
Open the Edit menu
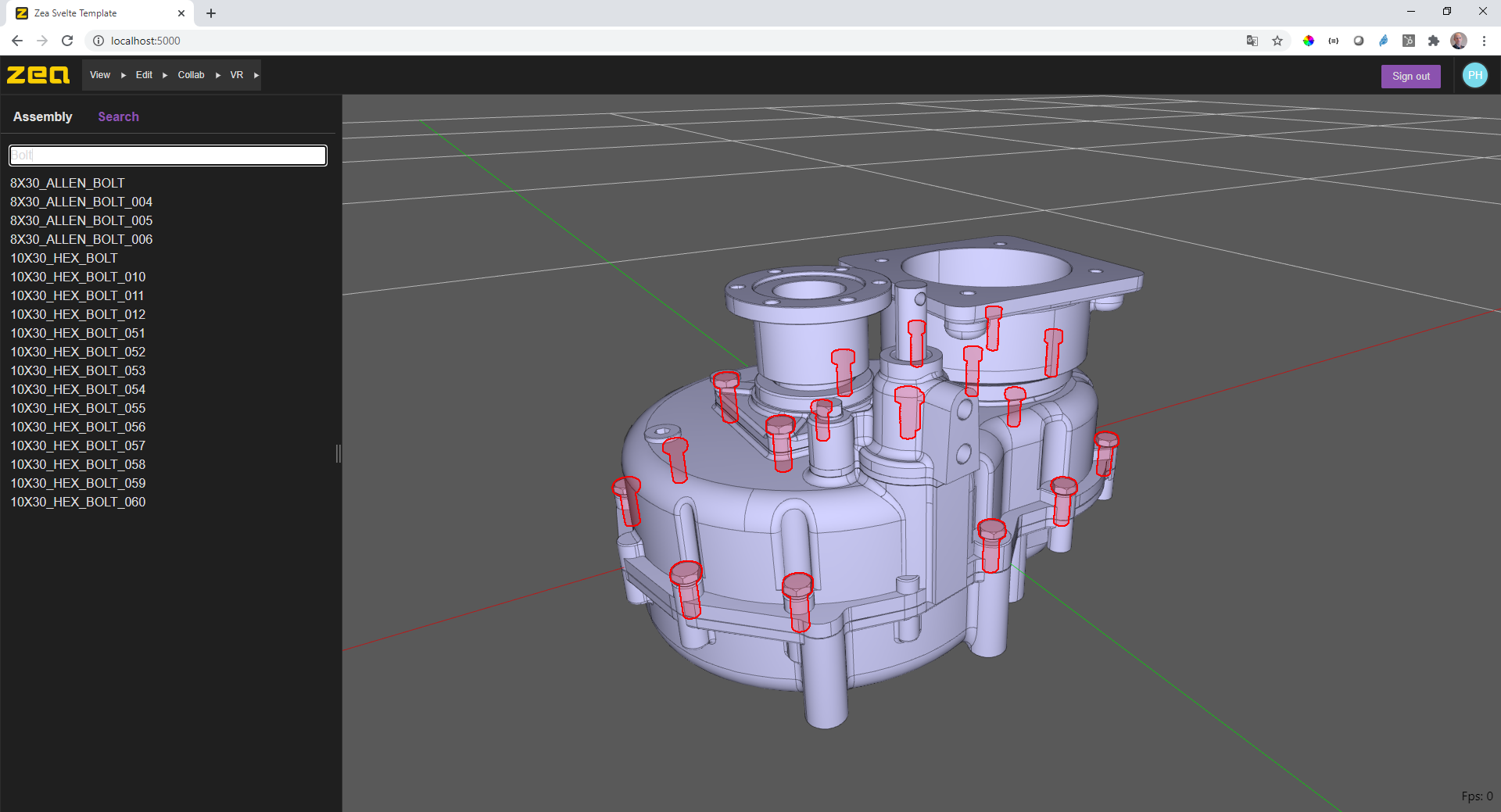pos(144,75)
